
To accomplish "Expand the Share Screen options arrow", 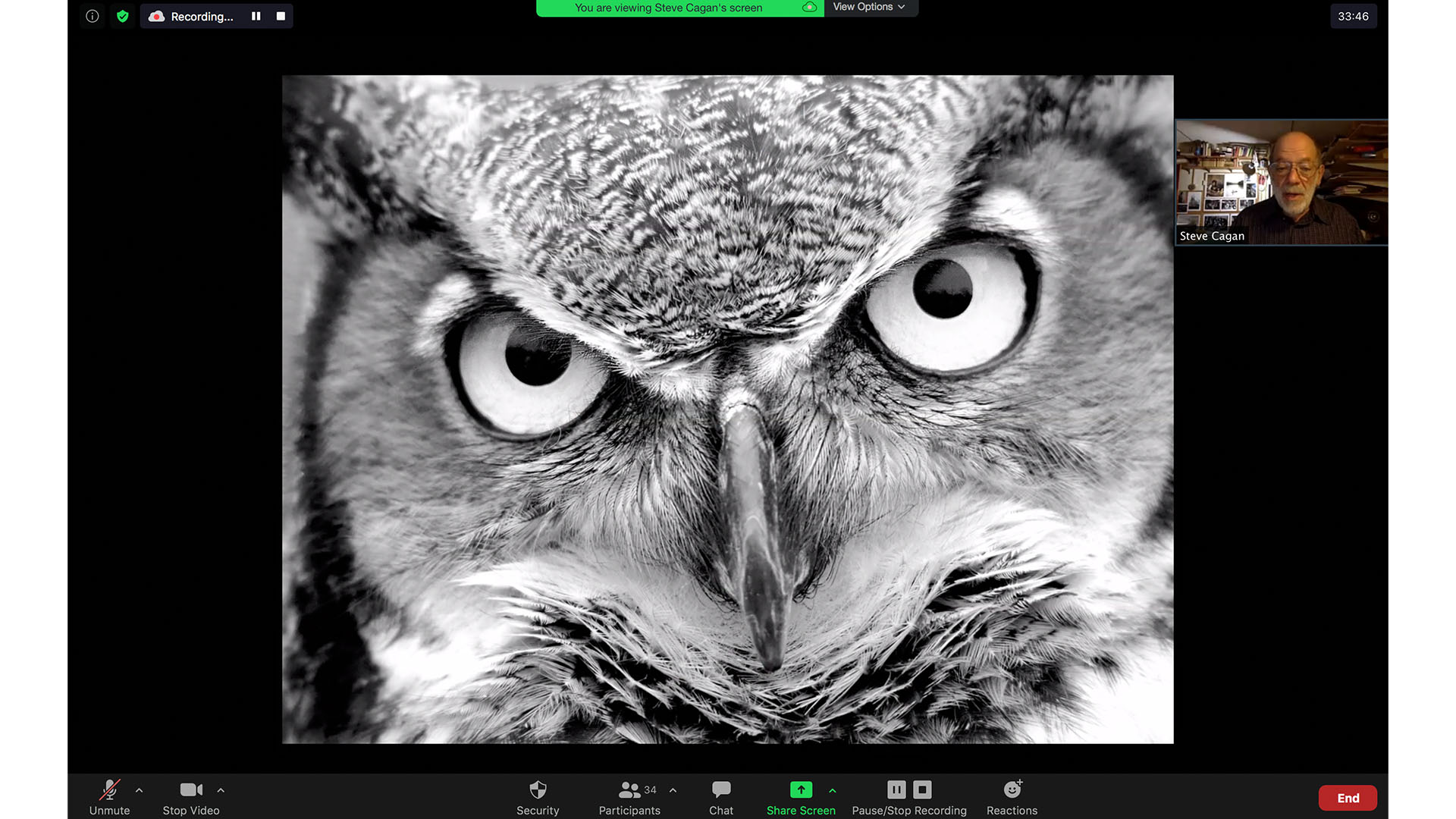I will pos(833,790).
